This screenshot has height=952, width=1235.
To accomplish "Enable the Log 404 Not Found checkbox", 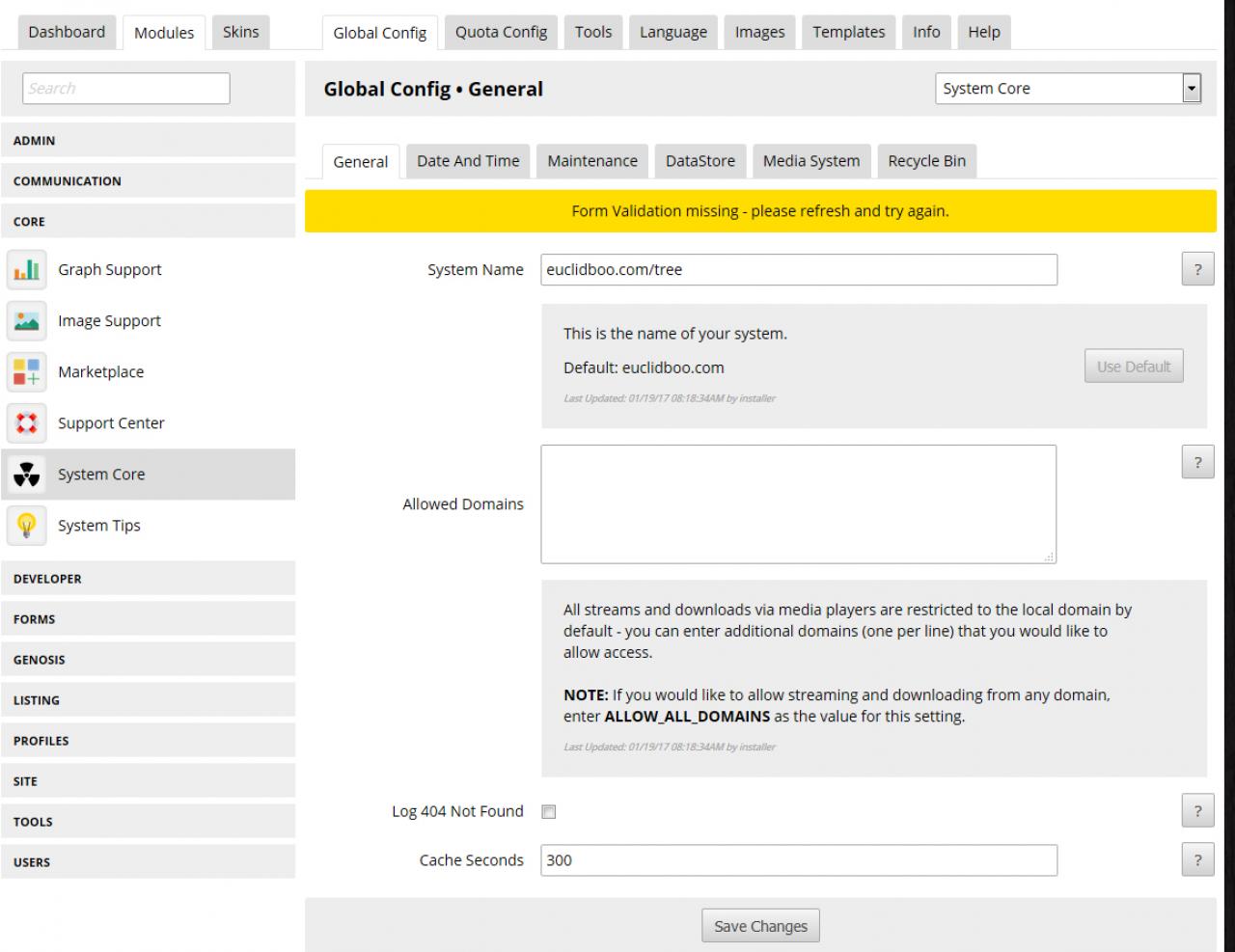I will (x=549, y=812).
